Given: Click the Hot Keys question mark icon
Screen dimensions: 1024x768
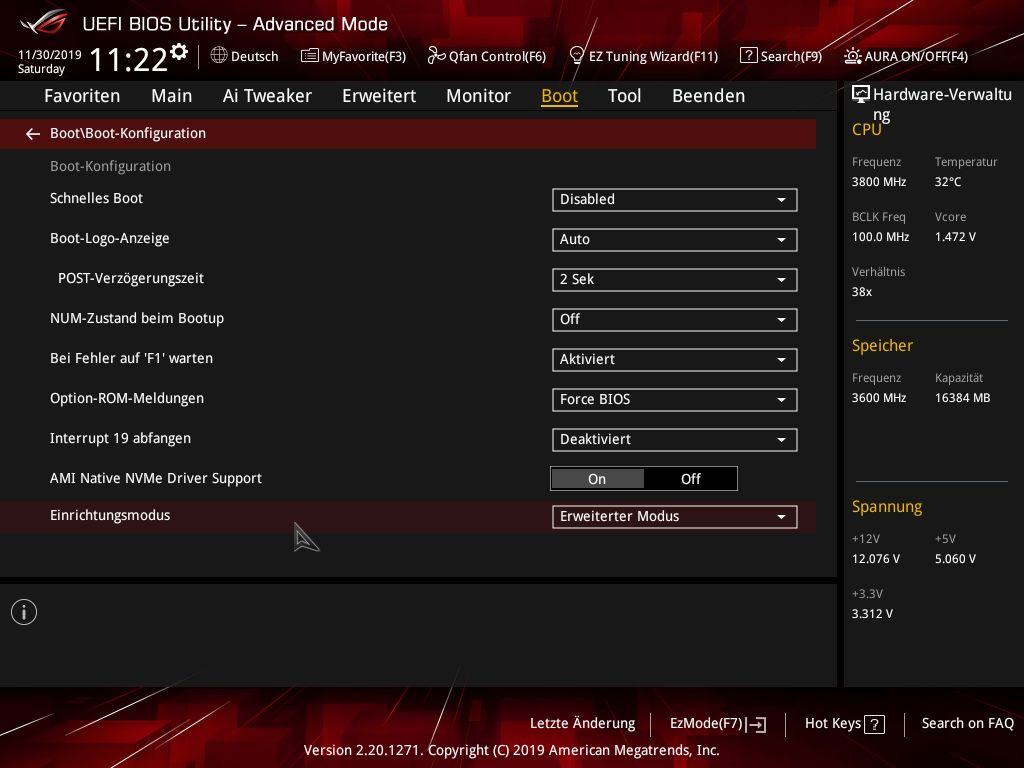Looking at the screenshot, I should click(x=874, y=724).
